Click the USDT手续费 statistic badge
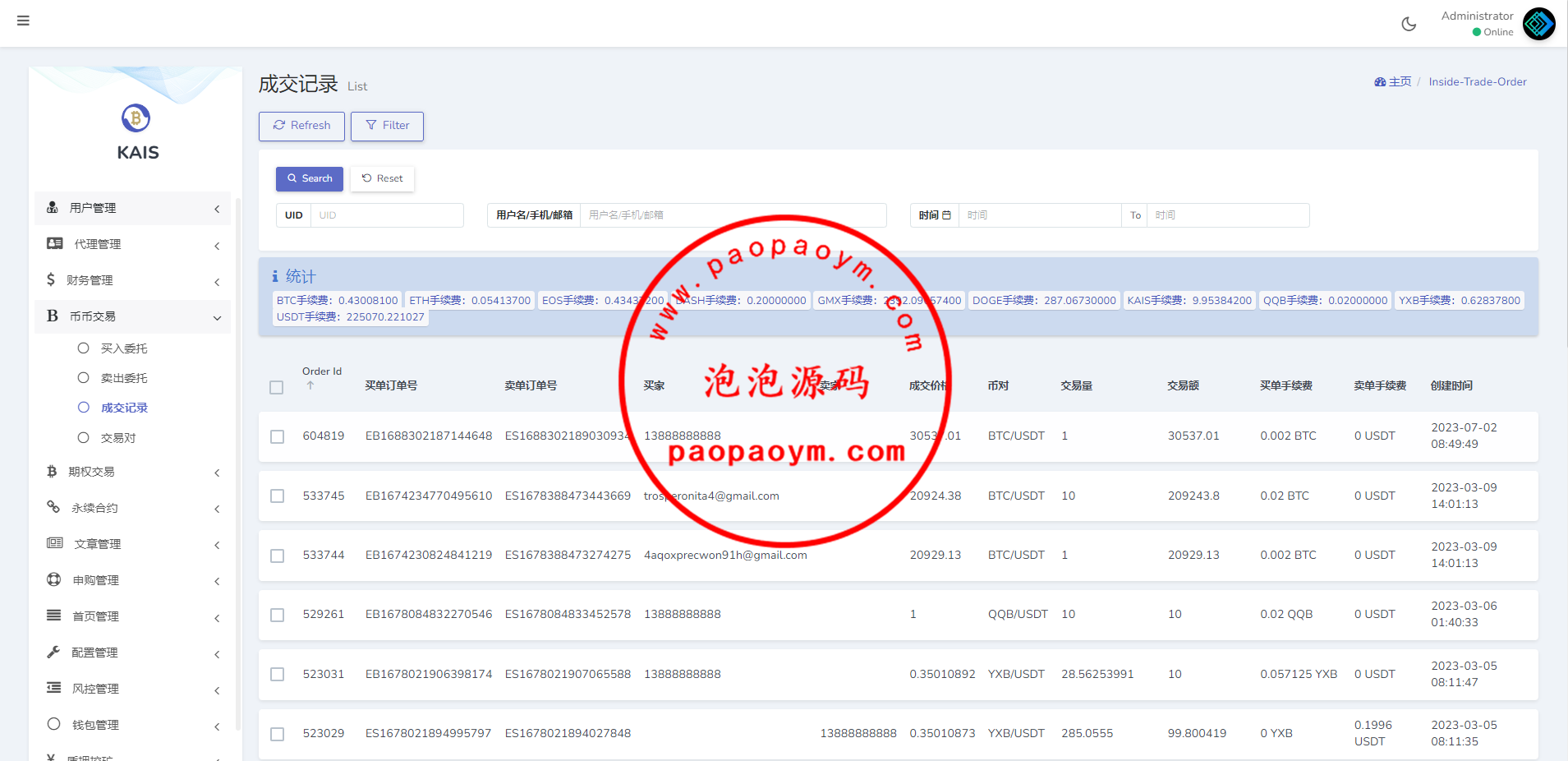 click(351, 317)
